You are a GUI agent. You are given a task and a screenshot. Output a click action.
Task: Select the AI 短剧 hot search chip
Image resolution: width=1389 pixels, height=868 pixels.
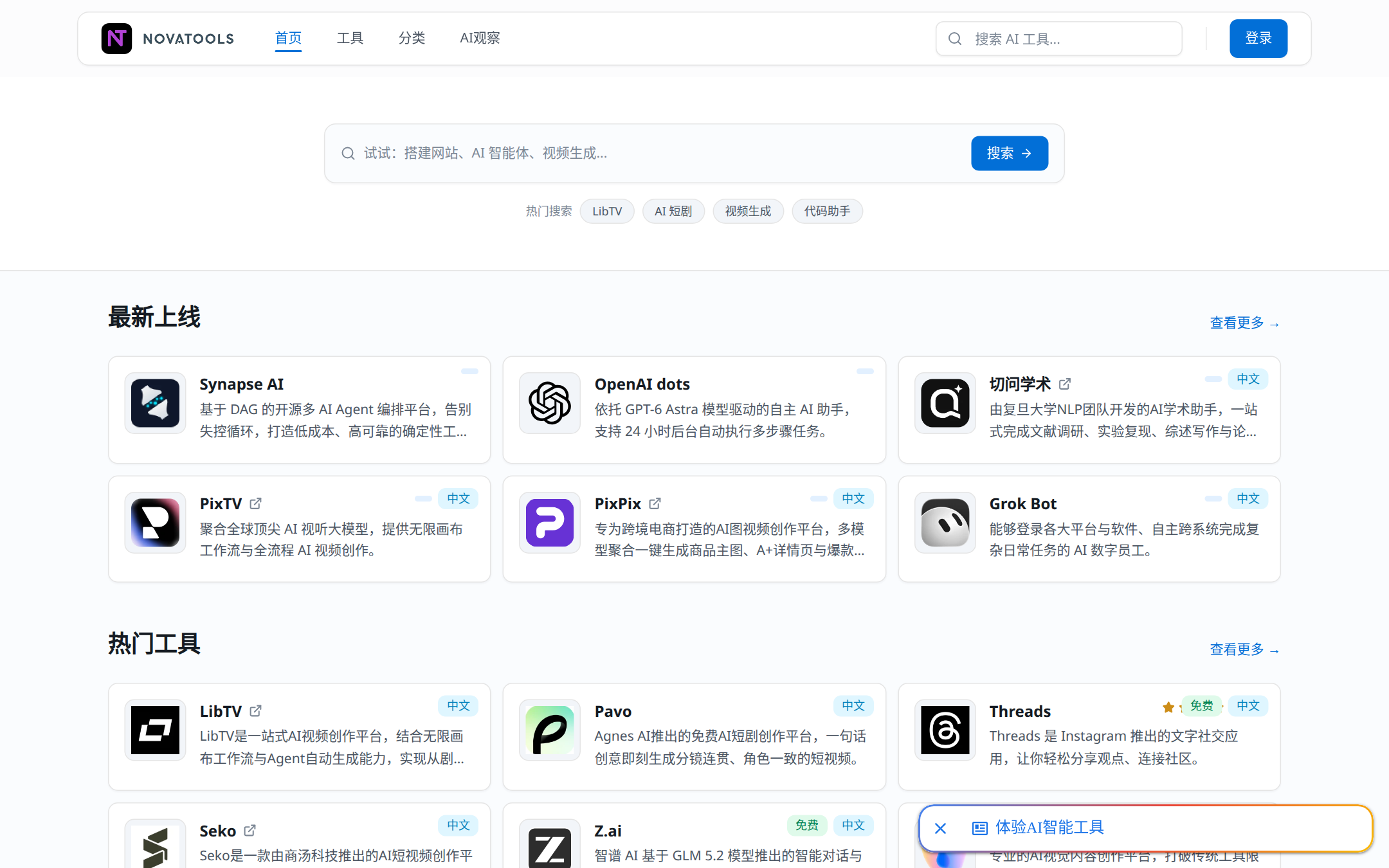coord(673,211)
